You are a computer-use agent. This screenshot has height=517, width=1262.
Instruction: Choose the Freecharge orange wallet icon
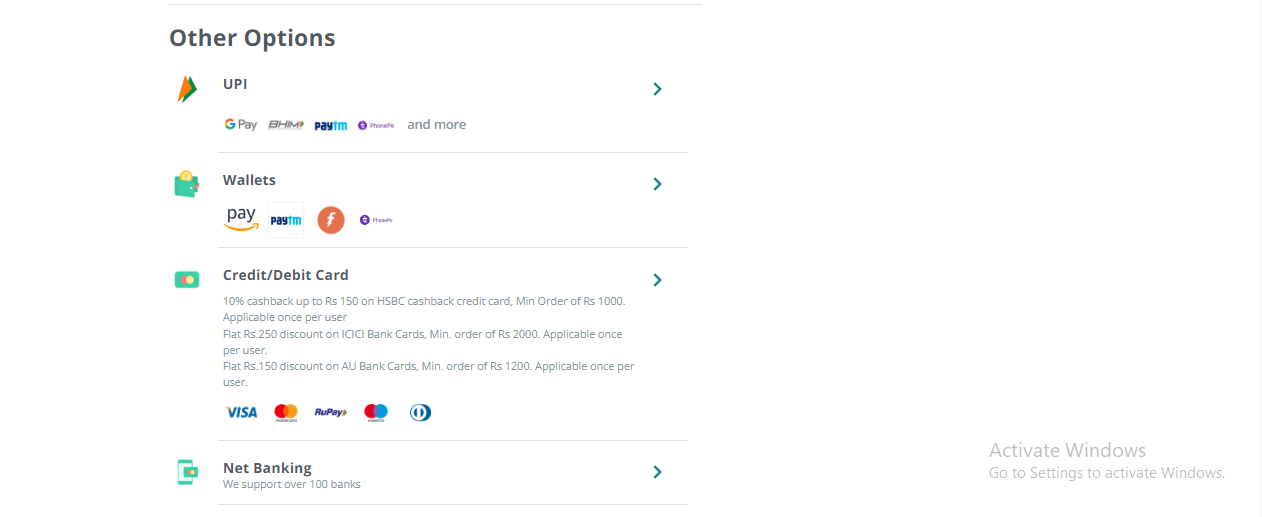click(x=331, y=220)
